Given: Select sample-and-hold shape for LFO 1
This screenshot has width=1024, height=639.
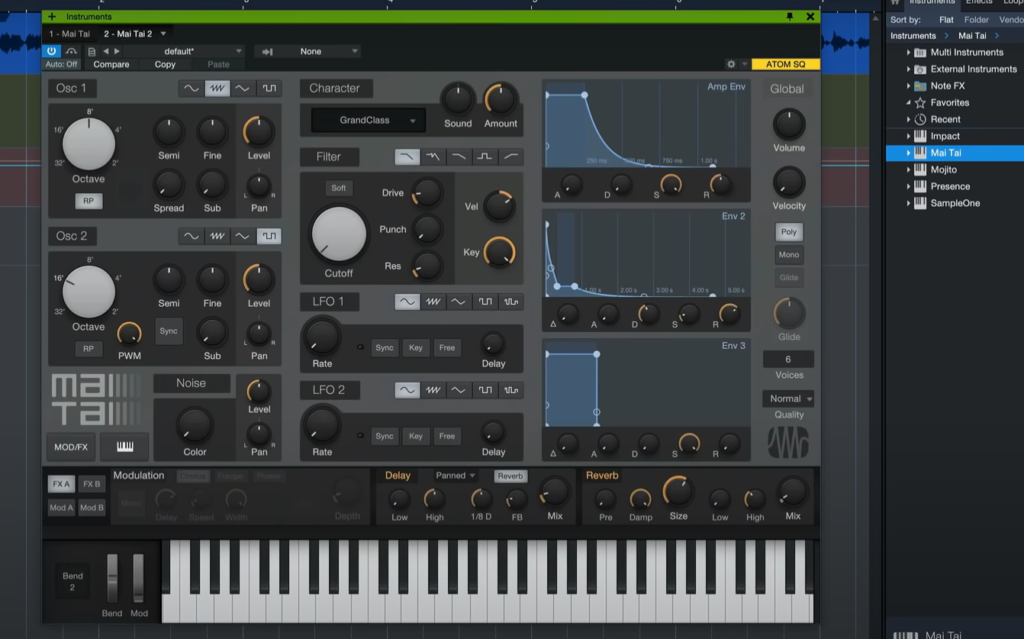Looking at the screenshot, I should click(511, 301).
